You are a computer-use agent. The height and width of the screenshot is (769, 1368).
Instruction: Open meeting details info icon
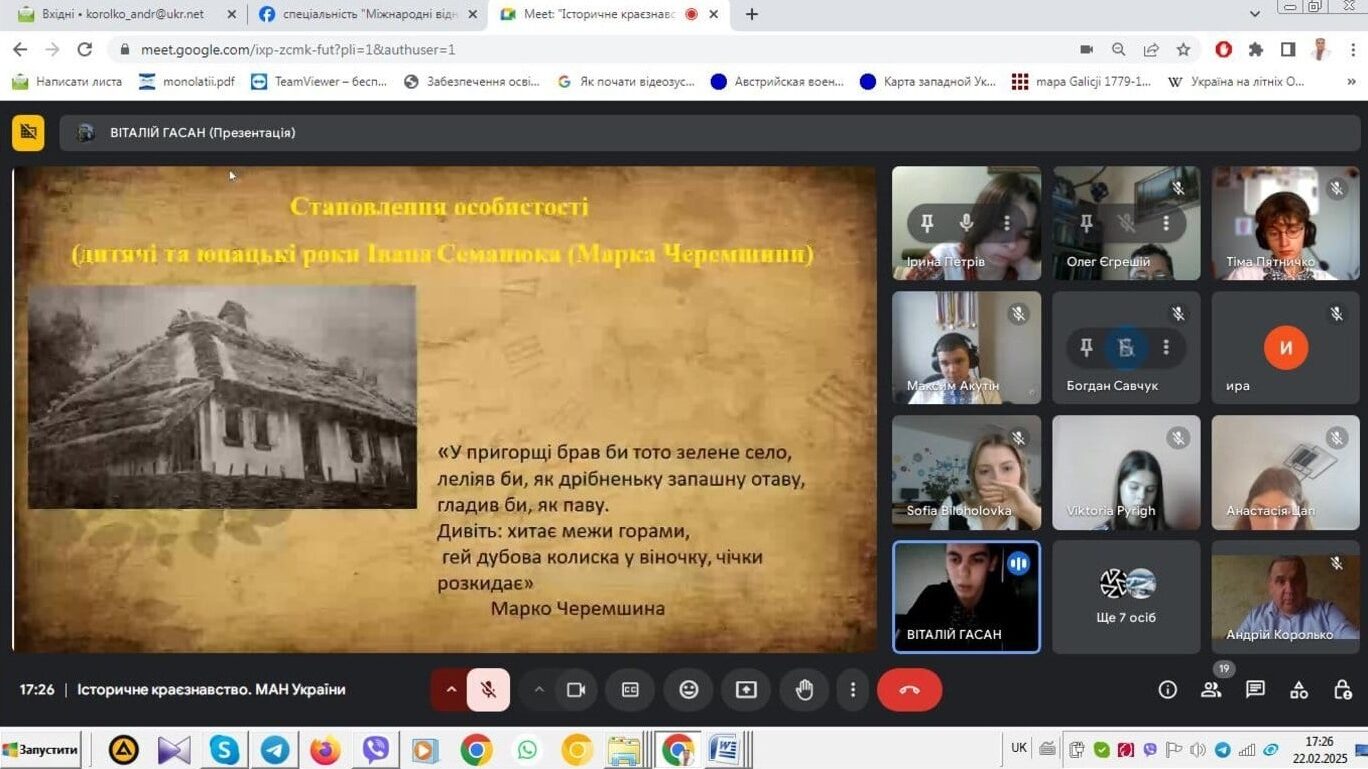pyautogui.click(x=1167, y=690)
